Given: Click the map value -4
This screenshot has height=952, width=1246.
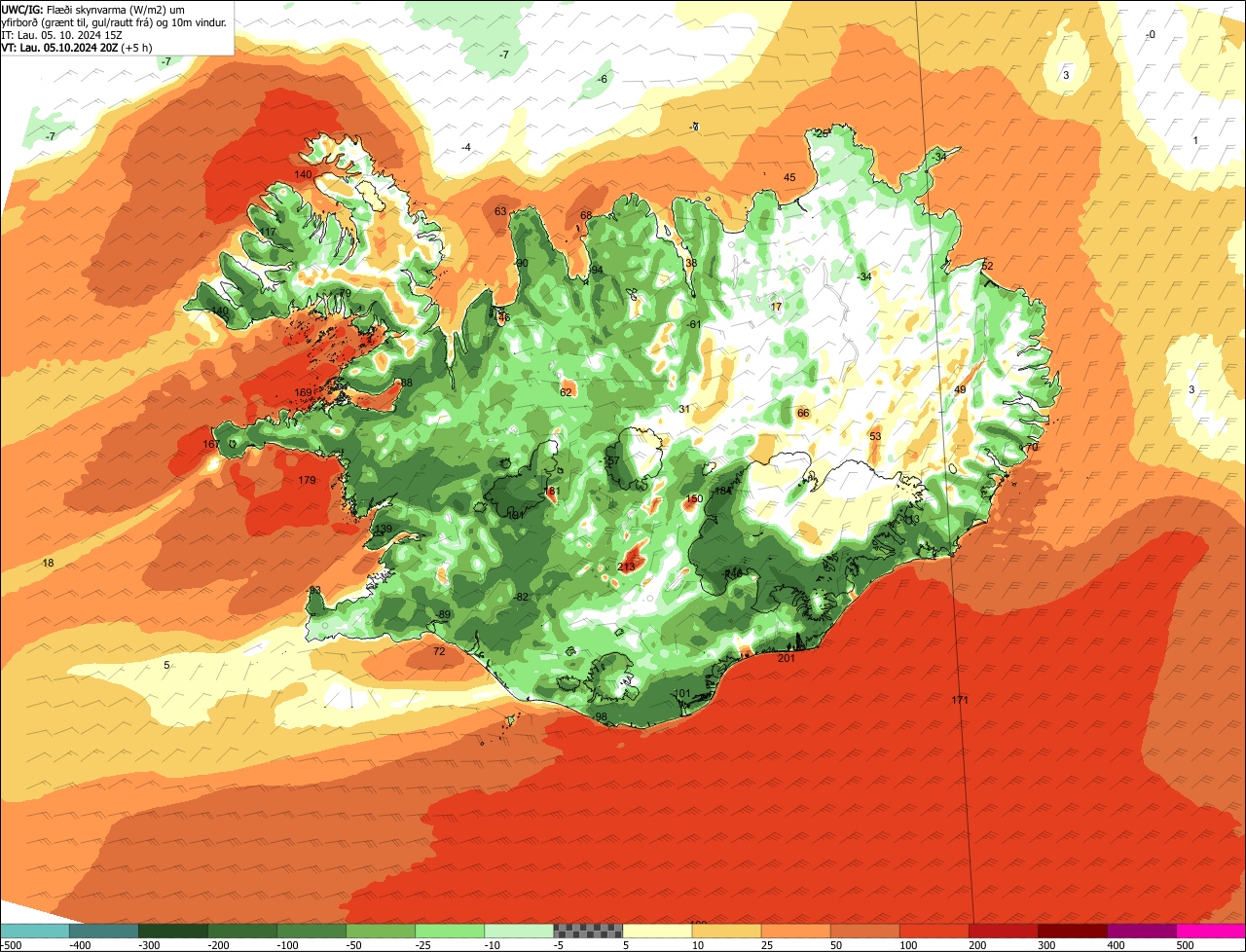Looking at the screenshot, I should click(466, 147).
